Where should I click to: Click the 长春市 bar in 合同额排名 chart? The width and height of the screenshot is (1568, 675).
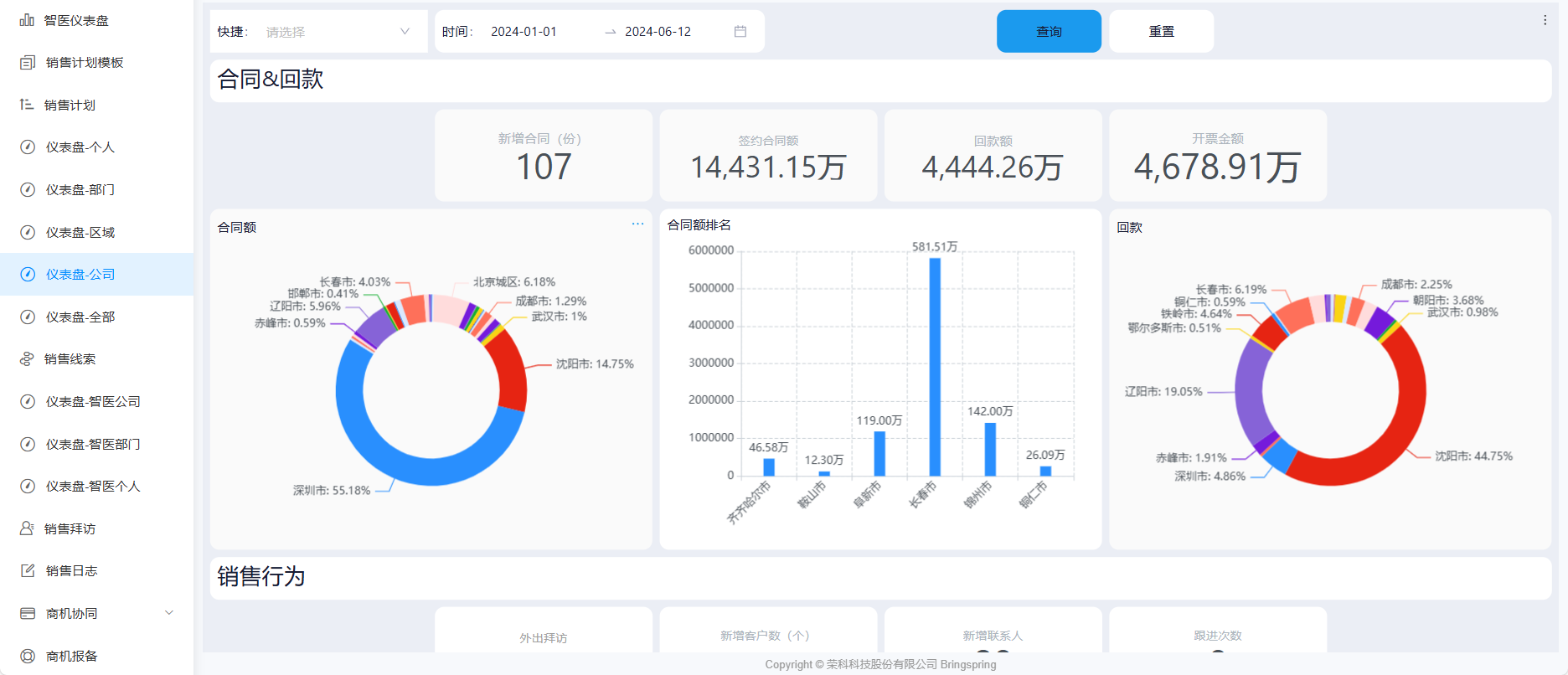pos(935,367)
